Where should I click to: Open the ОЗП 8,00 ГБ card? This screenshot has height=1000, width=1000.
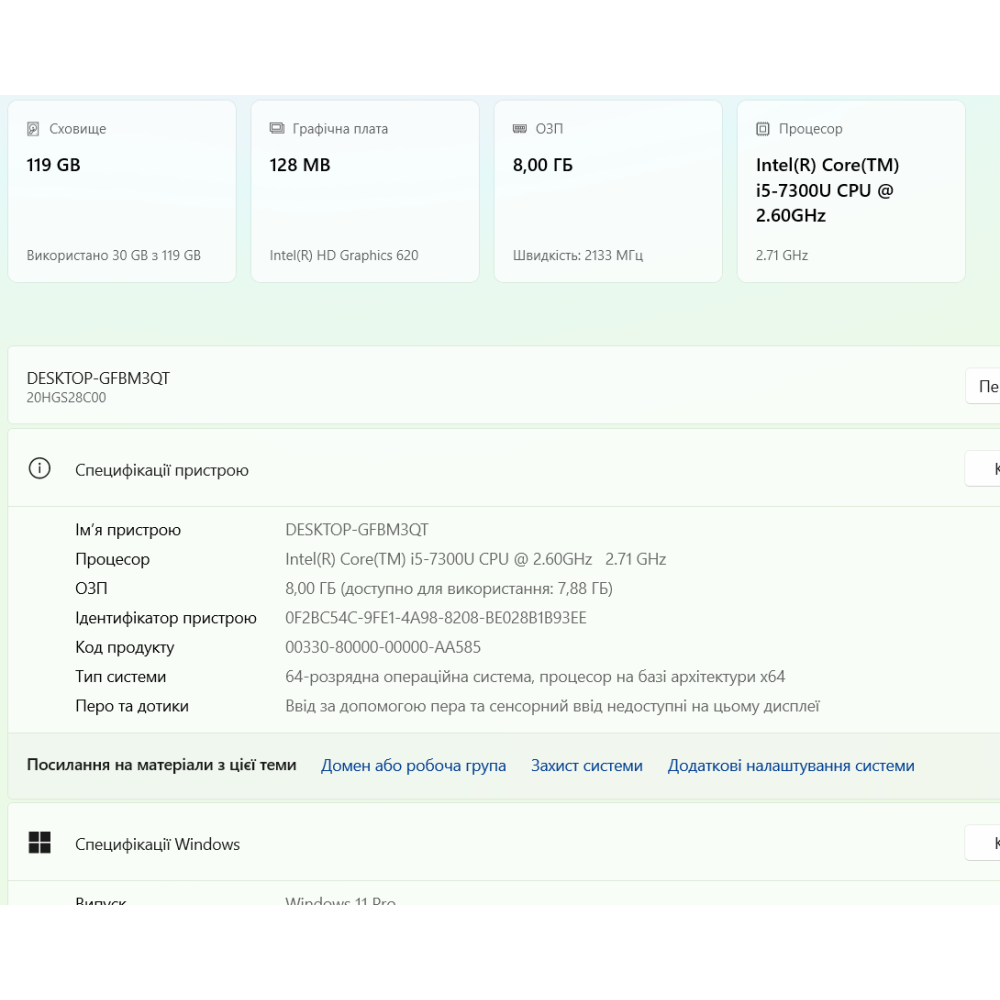pyautogui.click(x=608, y=191)
